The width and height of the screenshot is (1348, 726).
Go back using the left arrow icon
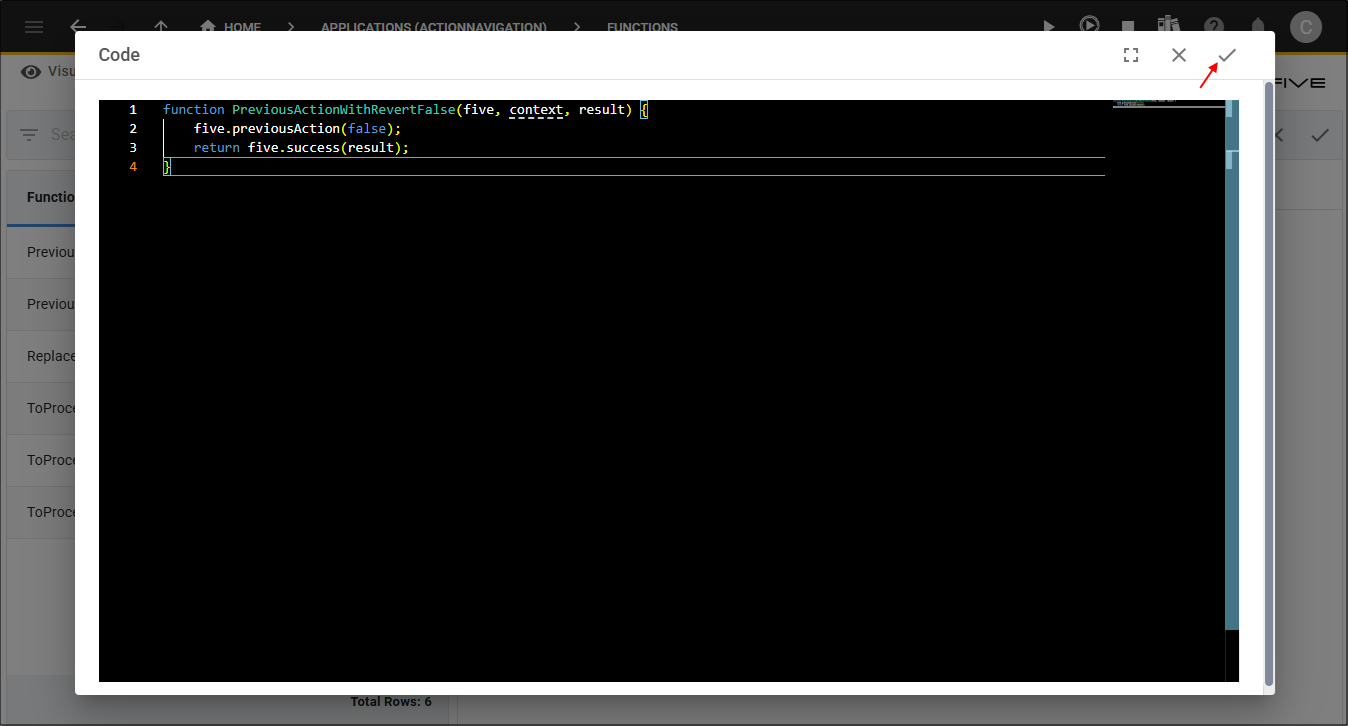(78, 27)
